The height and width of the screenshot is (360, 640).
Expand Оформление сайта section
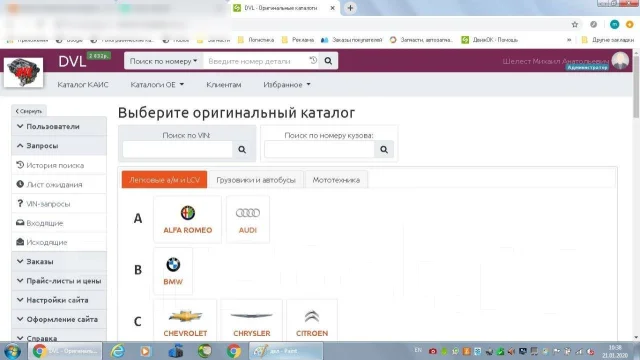[x=59, y=319]
